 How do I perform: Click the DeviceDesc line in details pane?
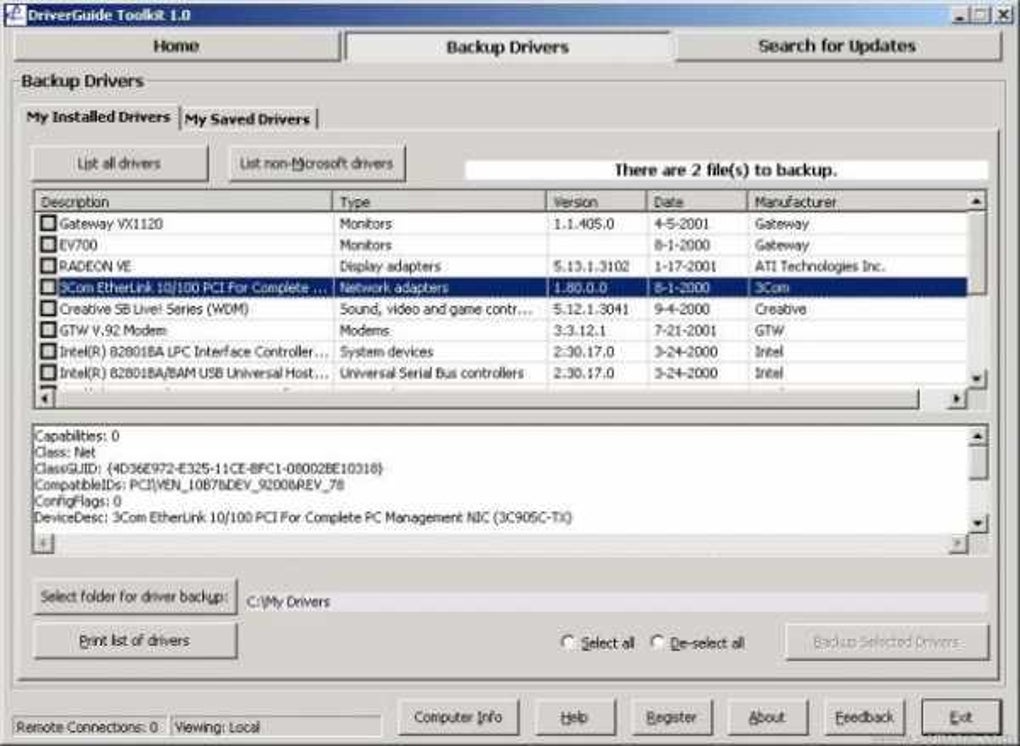pyautogui.click(x=303, y=518)
